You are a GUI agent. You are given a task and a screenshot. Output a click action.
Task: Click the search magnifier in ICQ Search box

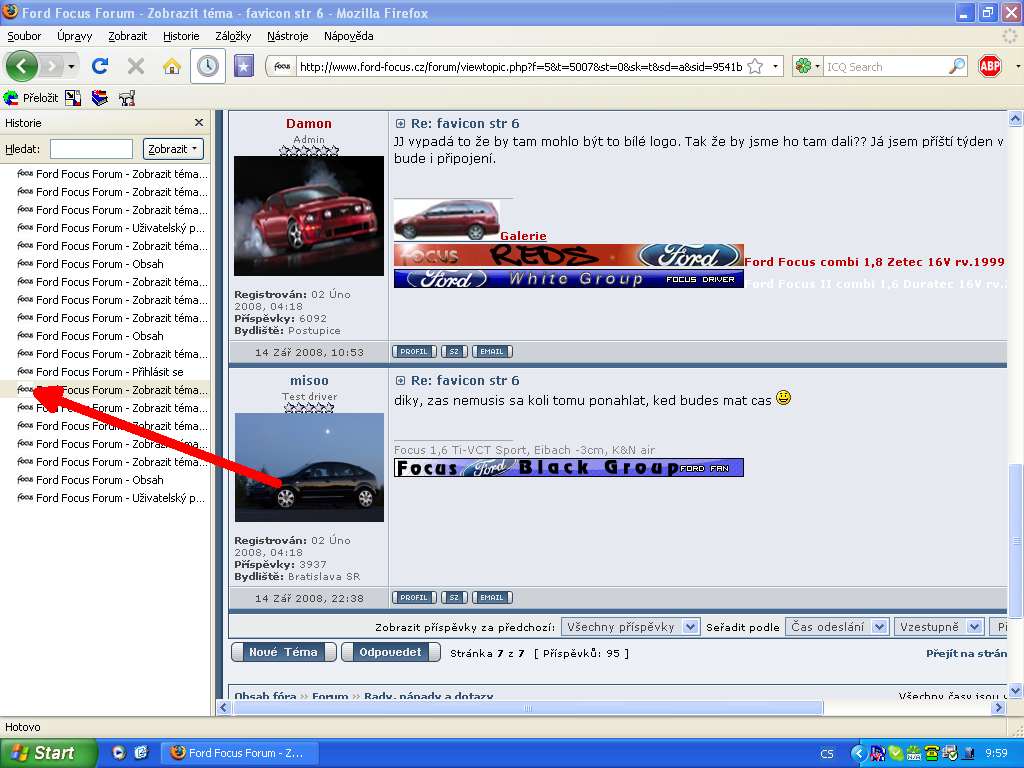tap(957, 67)
